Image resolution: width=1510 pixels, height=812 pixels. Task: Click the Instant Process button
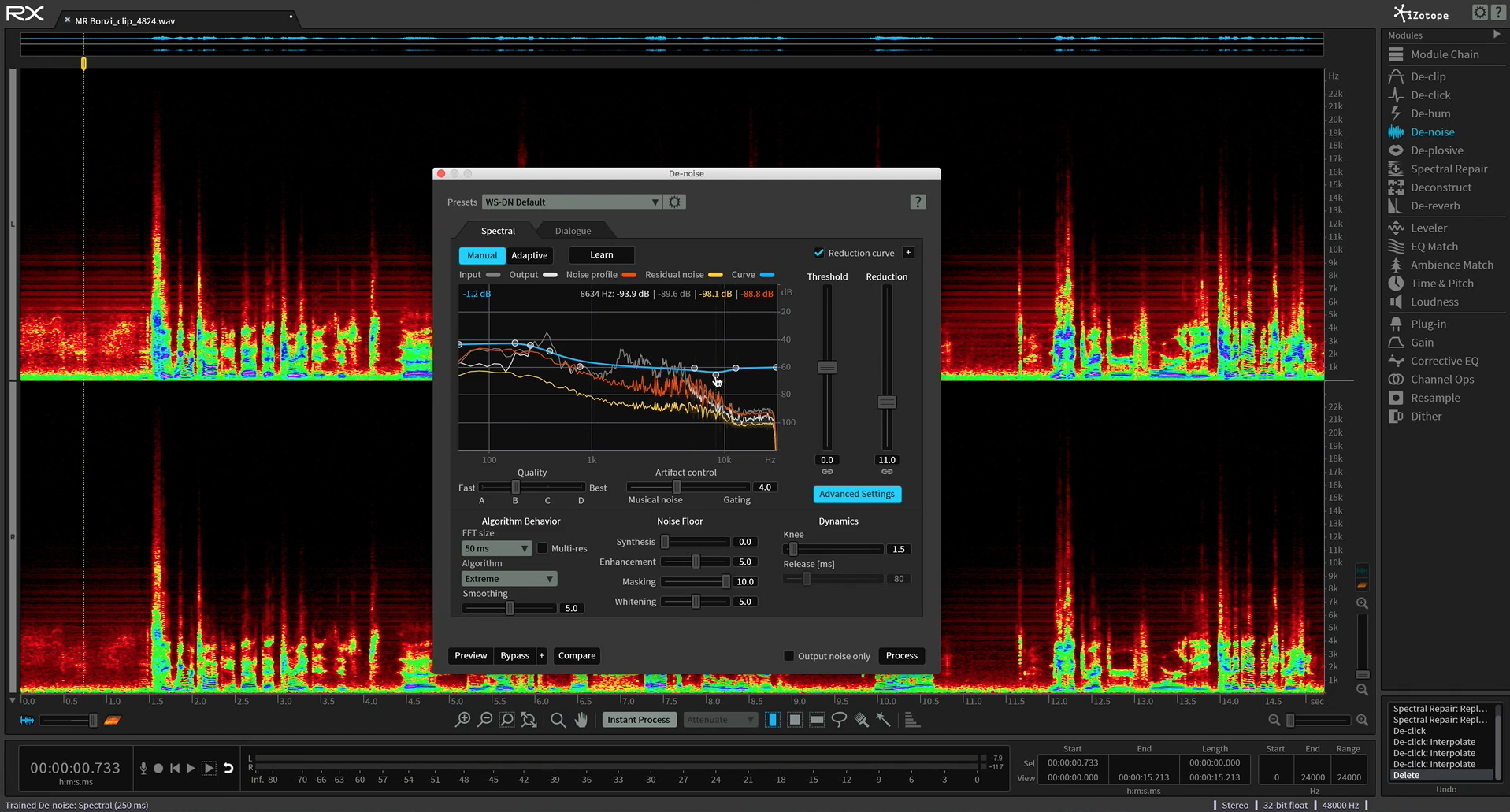click(638, 720)
